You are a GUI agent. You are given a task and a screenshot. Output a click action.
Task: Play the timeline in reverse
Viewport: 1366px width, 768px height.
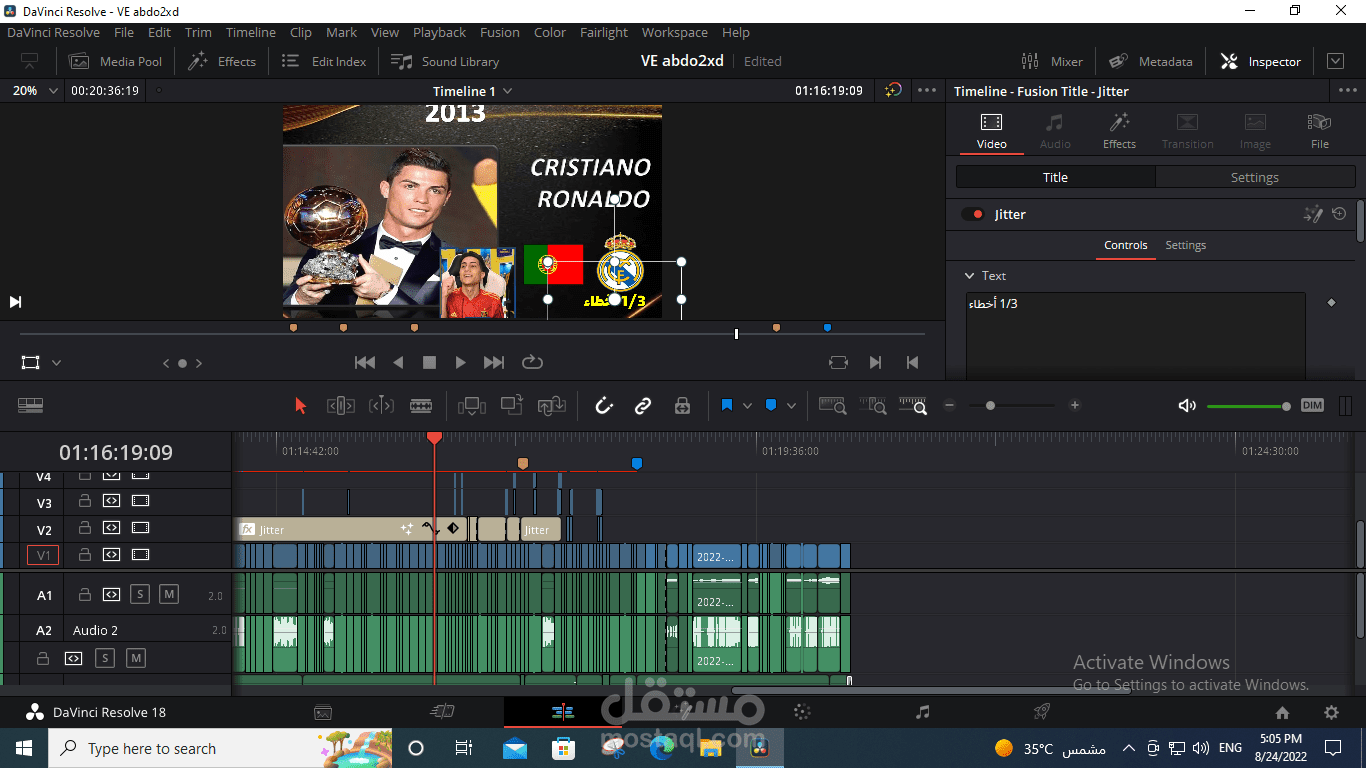[x=398, y=362]
